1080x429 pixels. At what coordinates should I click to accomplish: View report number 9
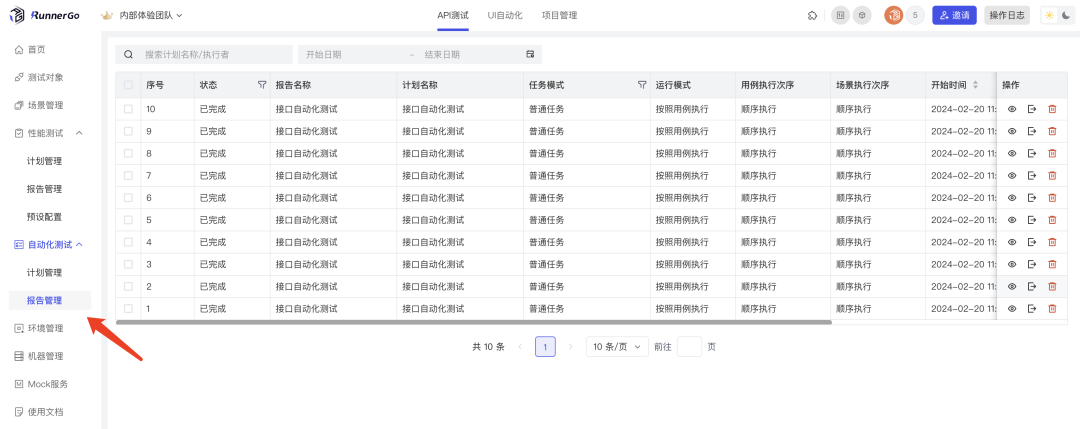pos(1012,131)
